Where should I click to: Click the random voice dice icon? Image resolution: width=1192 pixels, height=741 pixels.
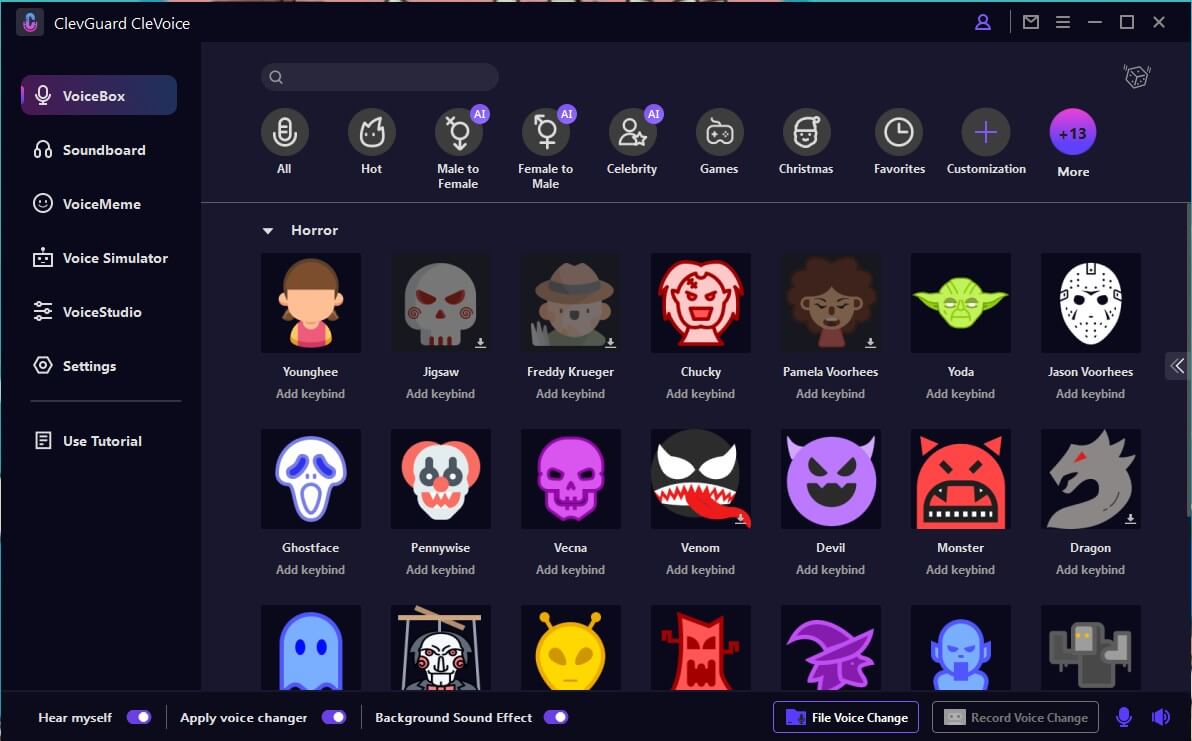[1137, 76]
